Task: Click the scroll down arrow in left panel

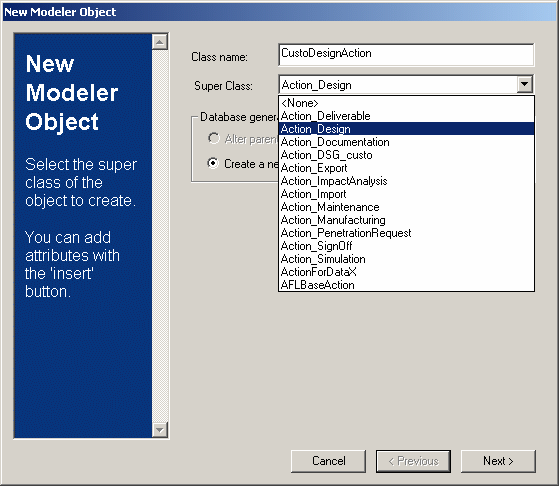Action: pos(160,430)
